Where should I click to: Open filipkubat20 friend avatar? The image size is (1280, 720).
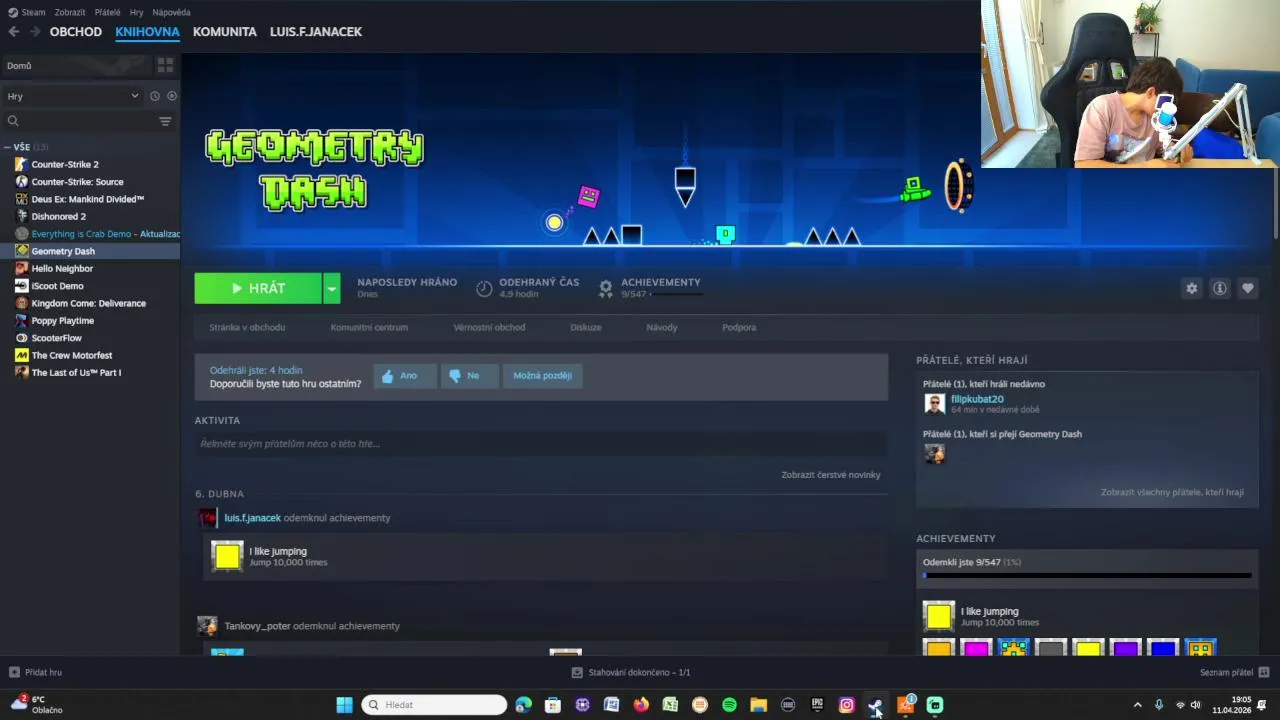934,404
